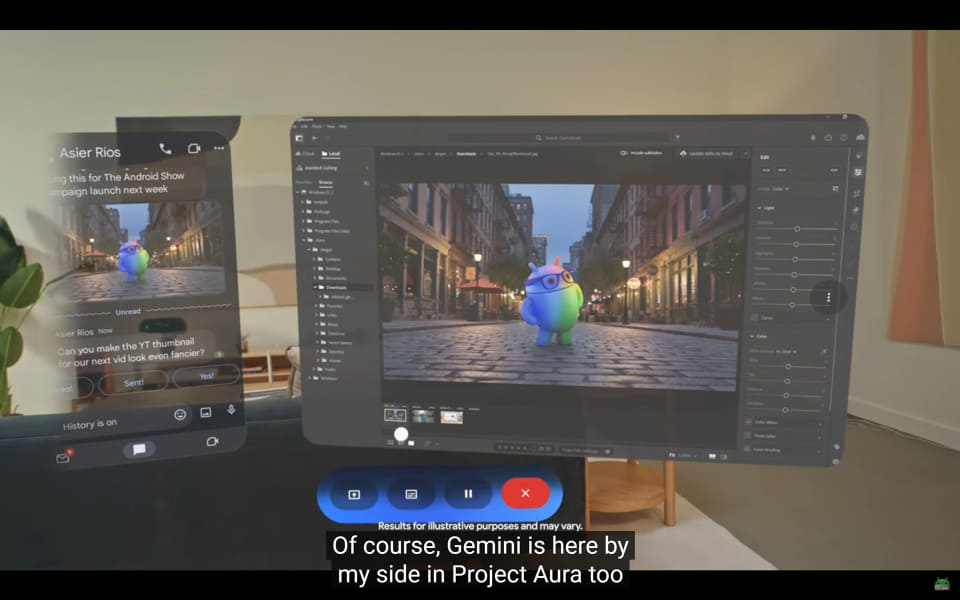Click the Temp slider handle in the Color section
The width and height of the screenshot is (960, 600).
(788, 367)
